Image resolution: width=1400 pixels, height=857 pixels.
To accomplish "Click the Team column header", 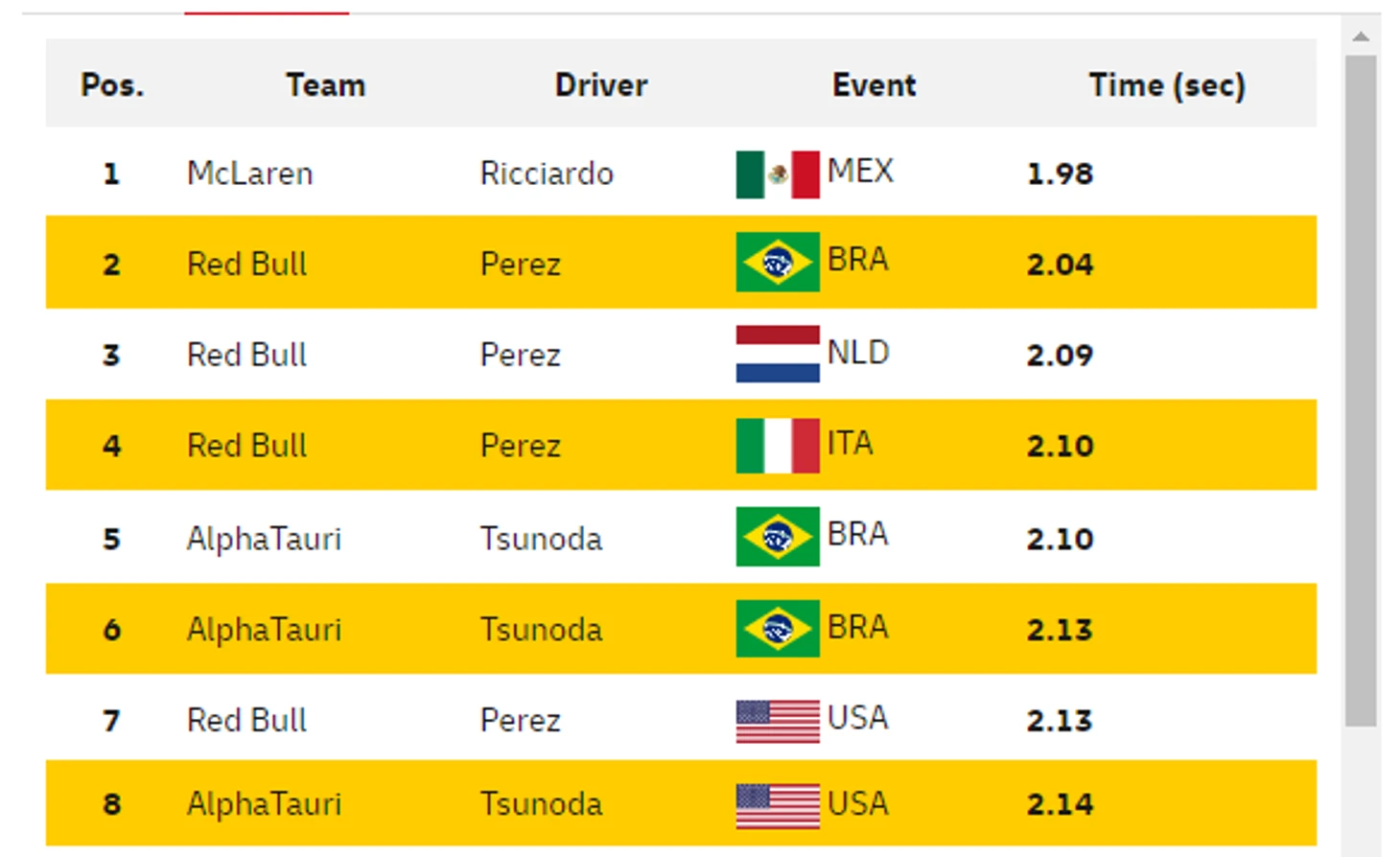I will [325, 85].
